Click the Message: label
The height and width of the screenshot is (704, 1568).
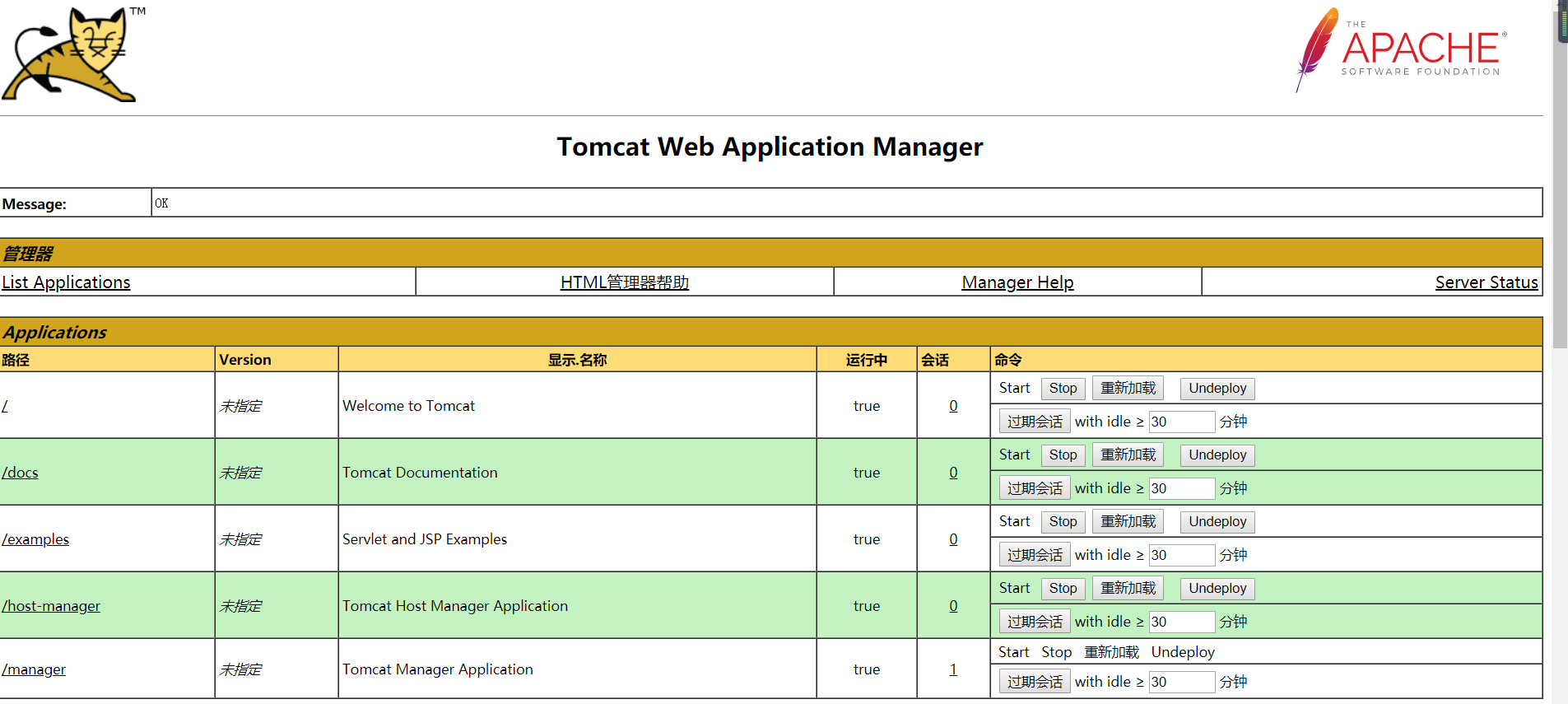[35, 204]
